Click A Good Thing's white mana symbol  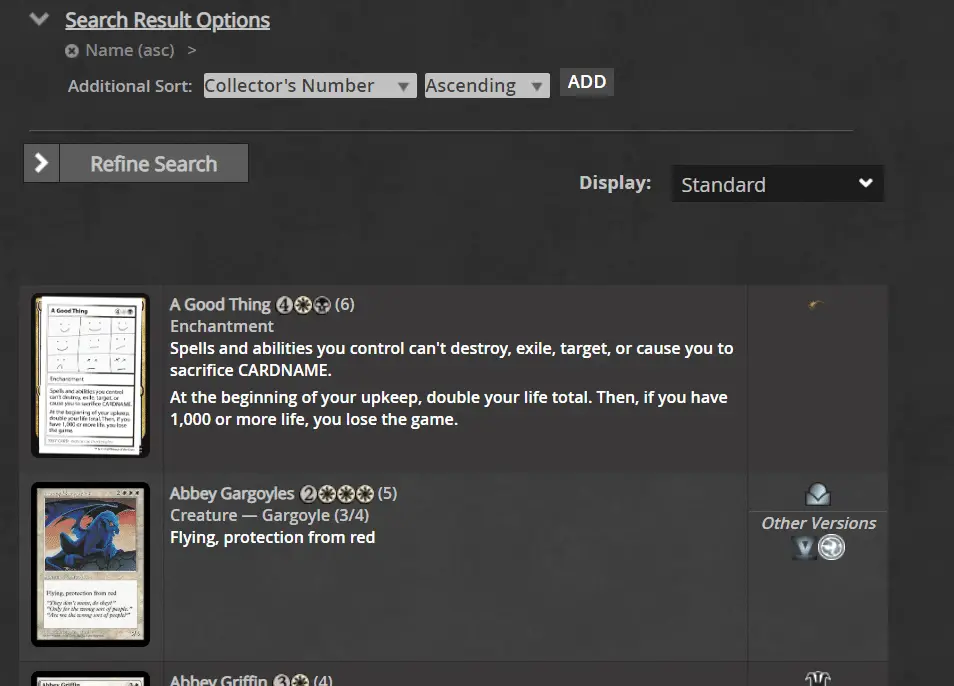(303, 305)
